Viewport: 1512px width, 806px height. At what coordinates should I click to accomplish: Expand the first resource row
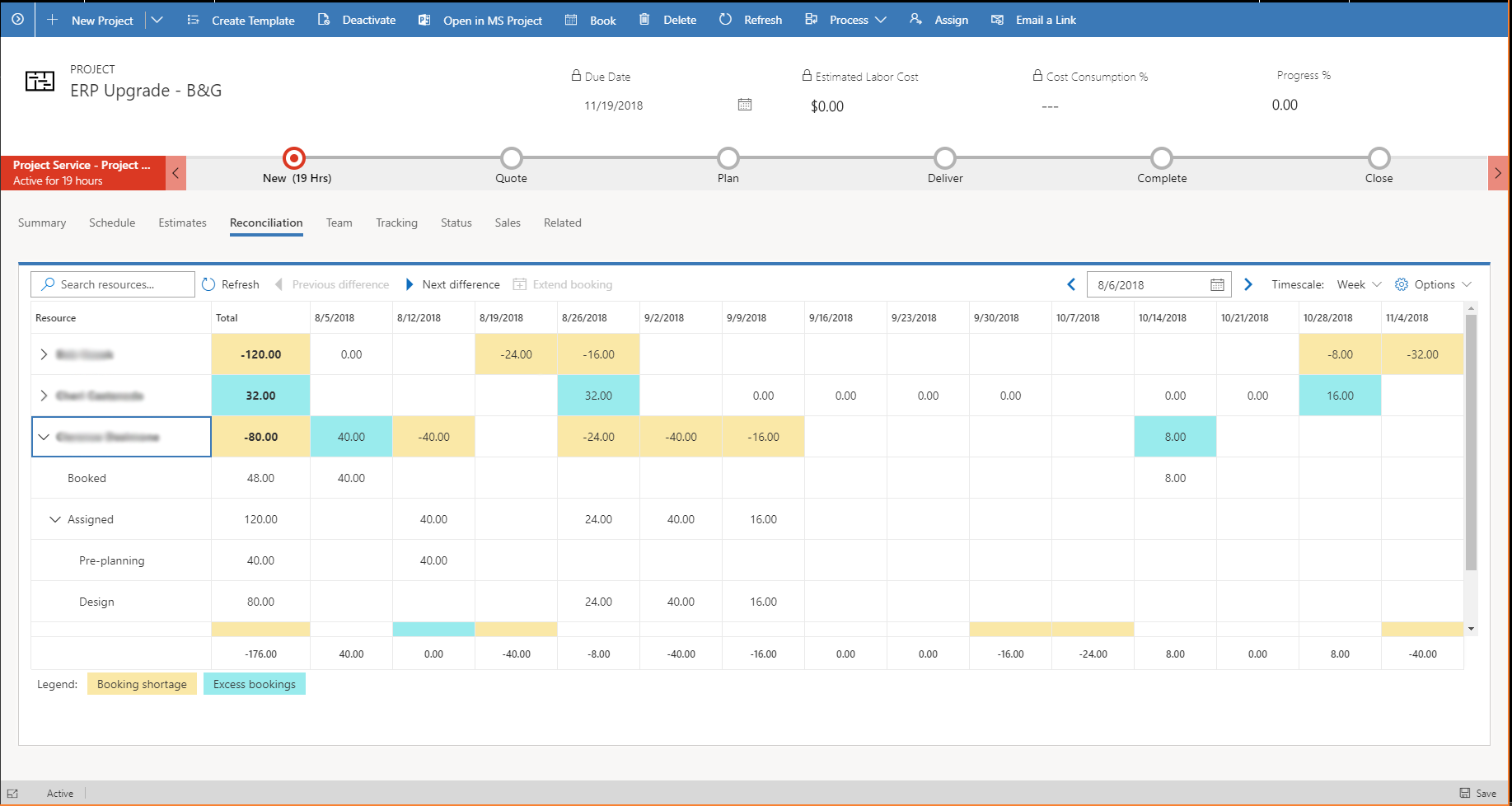coord(44,354)
